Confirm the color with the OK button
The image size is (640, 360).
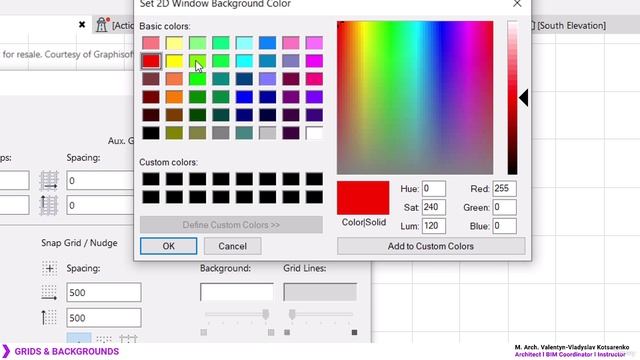point(169,246)
